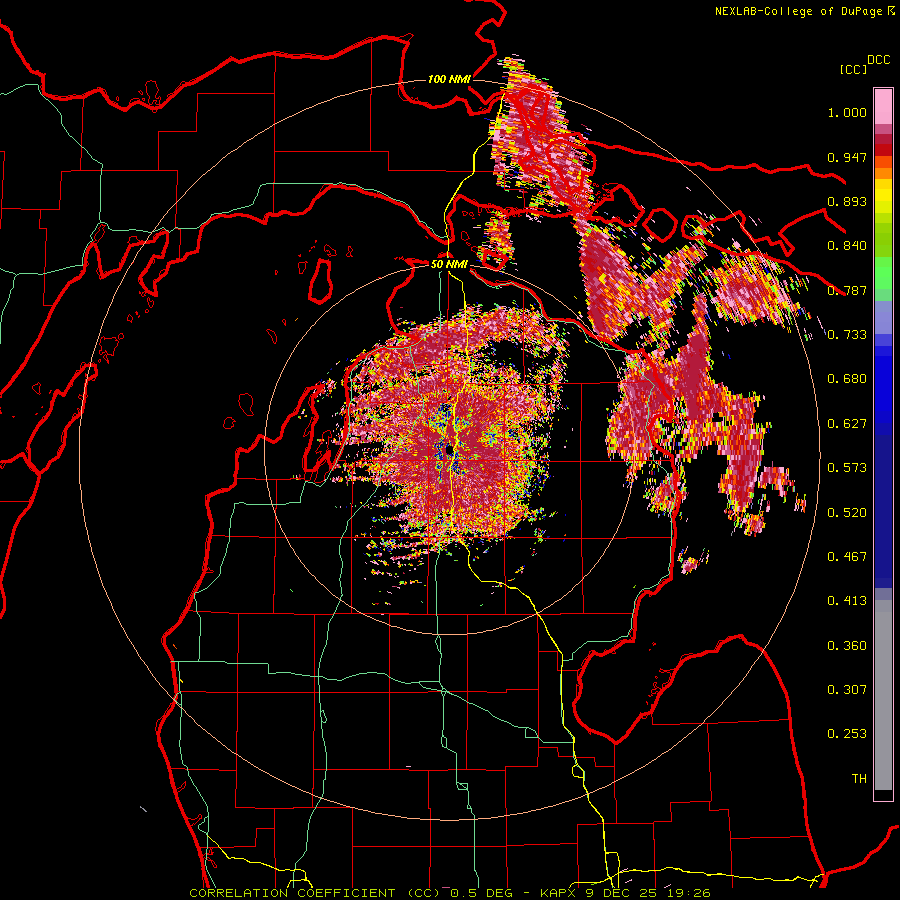Pick the light pink top of color bar

coord(883,106)
